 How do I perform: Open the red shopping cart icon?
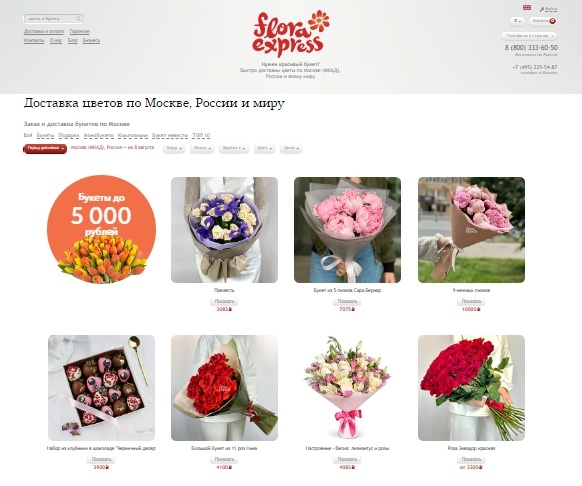point(553,21)
